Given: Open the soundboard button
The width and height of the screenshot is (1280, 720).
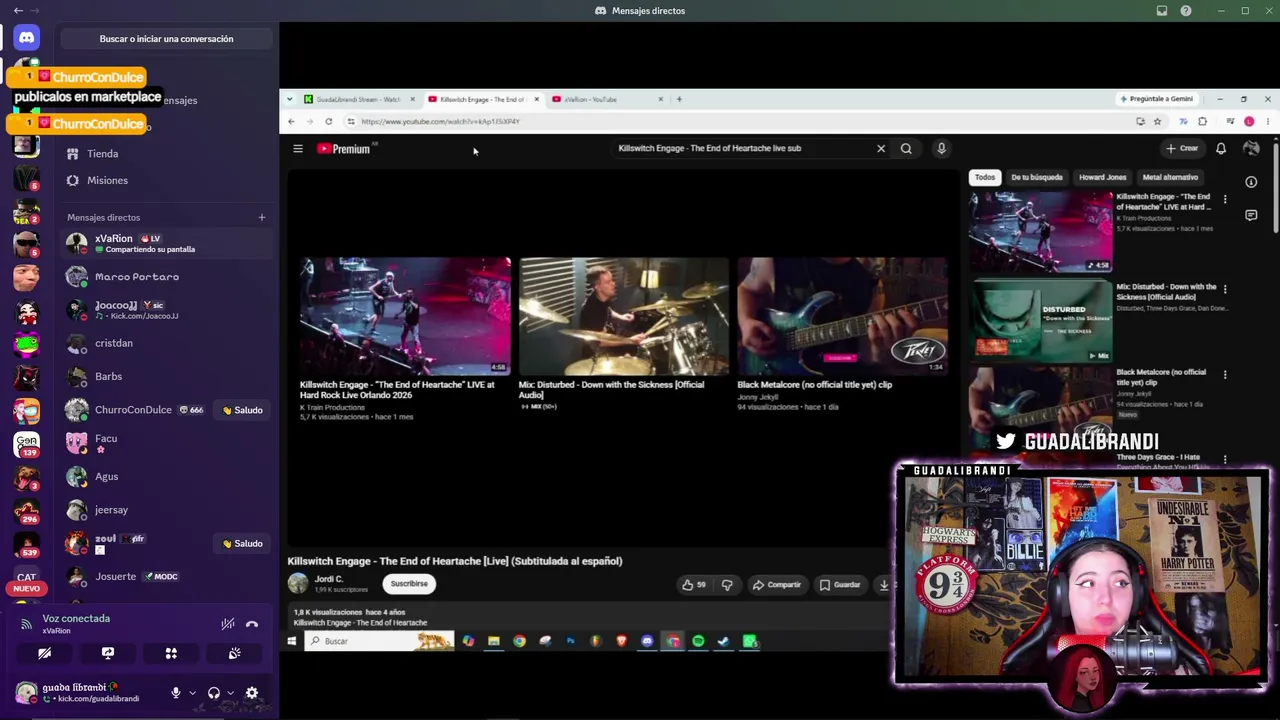Looking at the screenshot, I should pyautogui.click(x=234, y=653).
